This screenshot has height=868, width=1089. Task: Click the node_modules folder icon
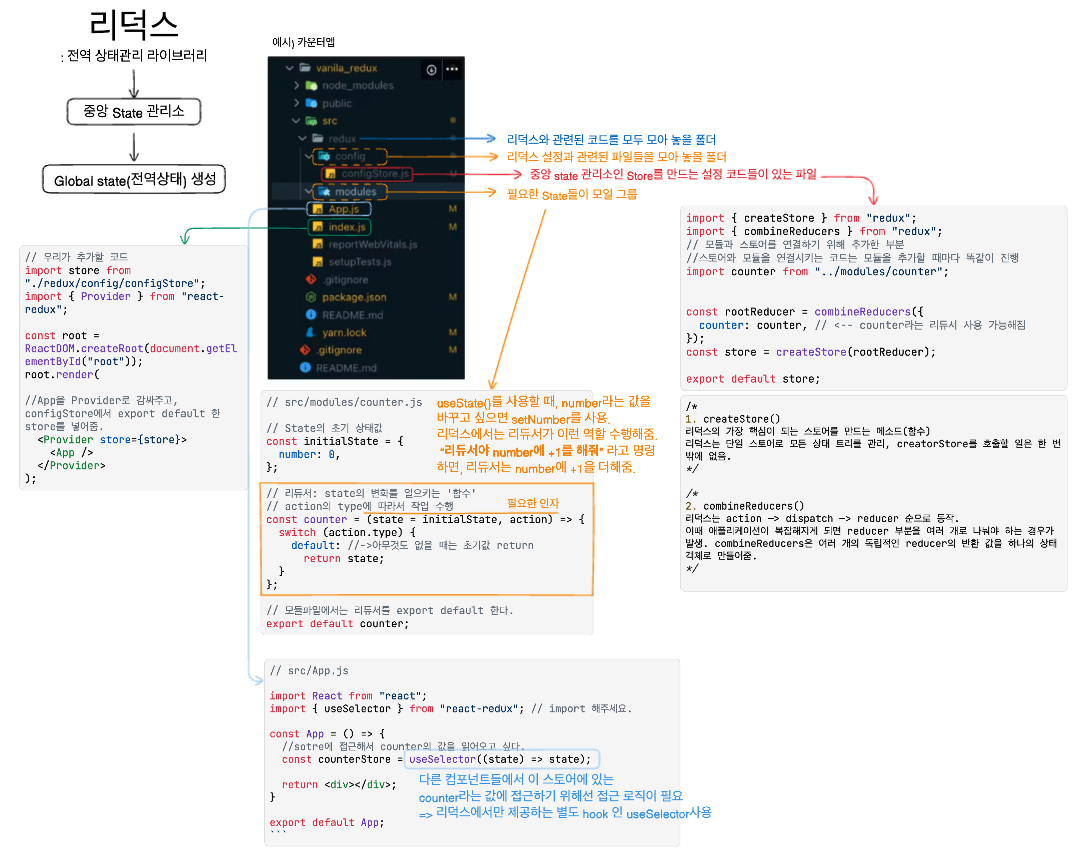pos(311,85)
